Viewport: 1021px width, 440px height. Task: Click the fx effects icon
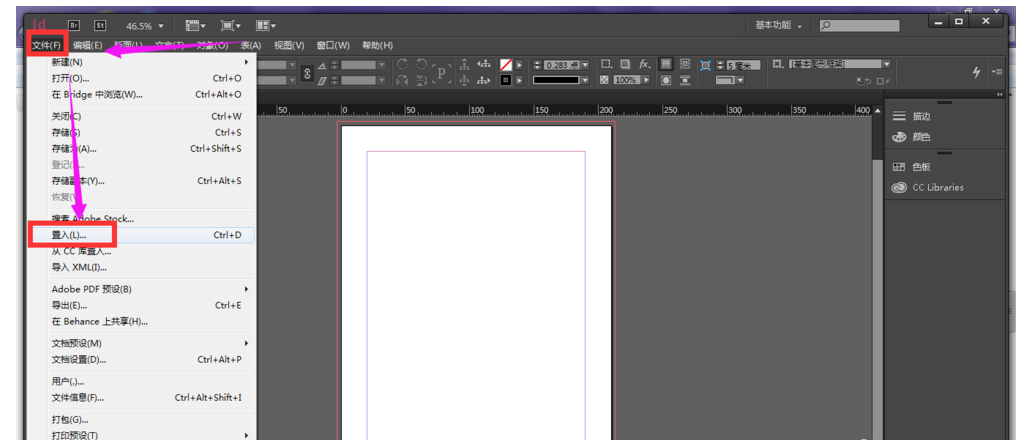coord(645,64)
